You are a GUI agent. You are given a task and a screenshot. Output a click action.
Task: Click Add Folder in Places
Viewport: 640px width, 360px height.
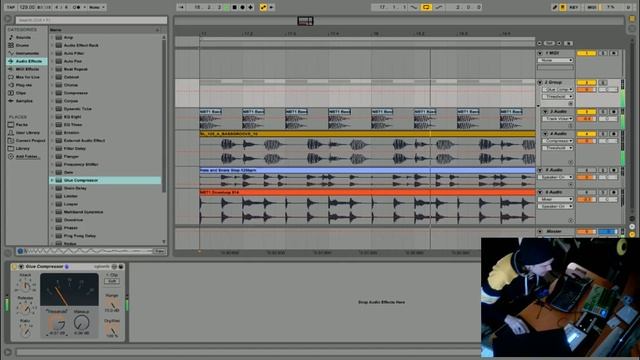click(x=27, y=156)
